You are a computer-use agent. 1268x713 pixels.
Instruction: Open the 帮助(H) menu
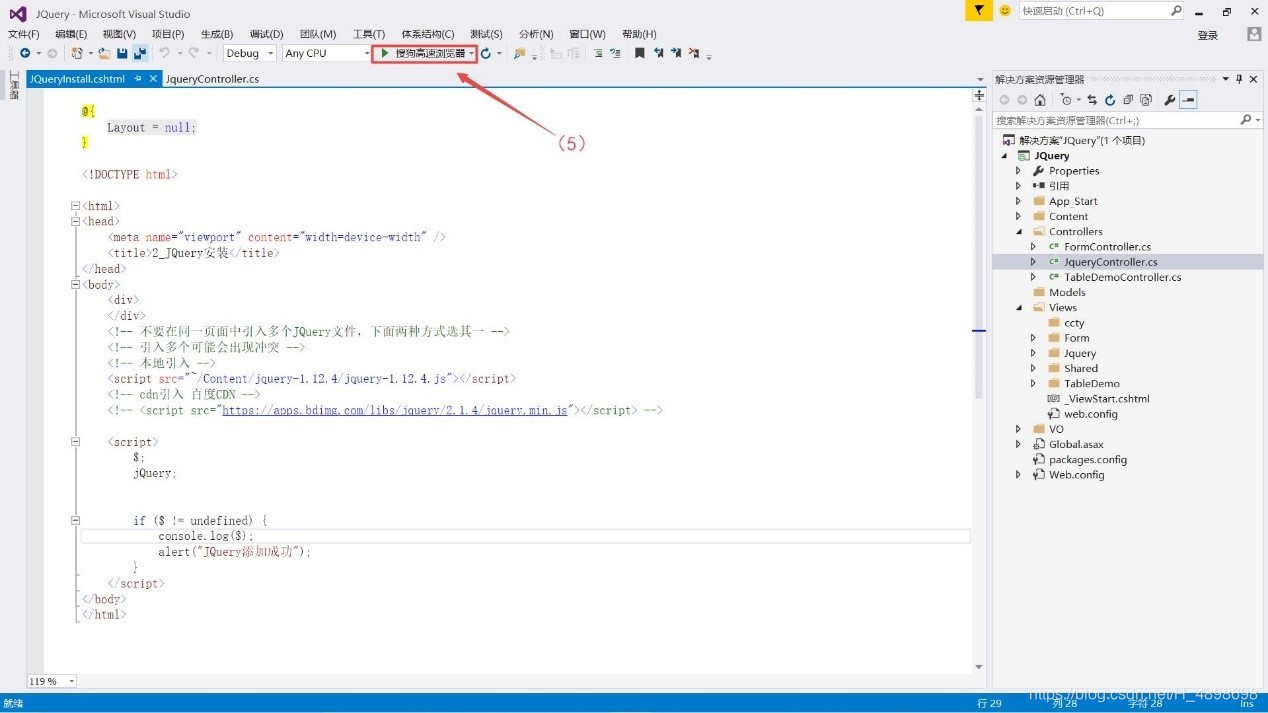pyautogui.click(x=639, y=34)
